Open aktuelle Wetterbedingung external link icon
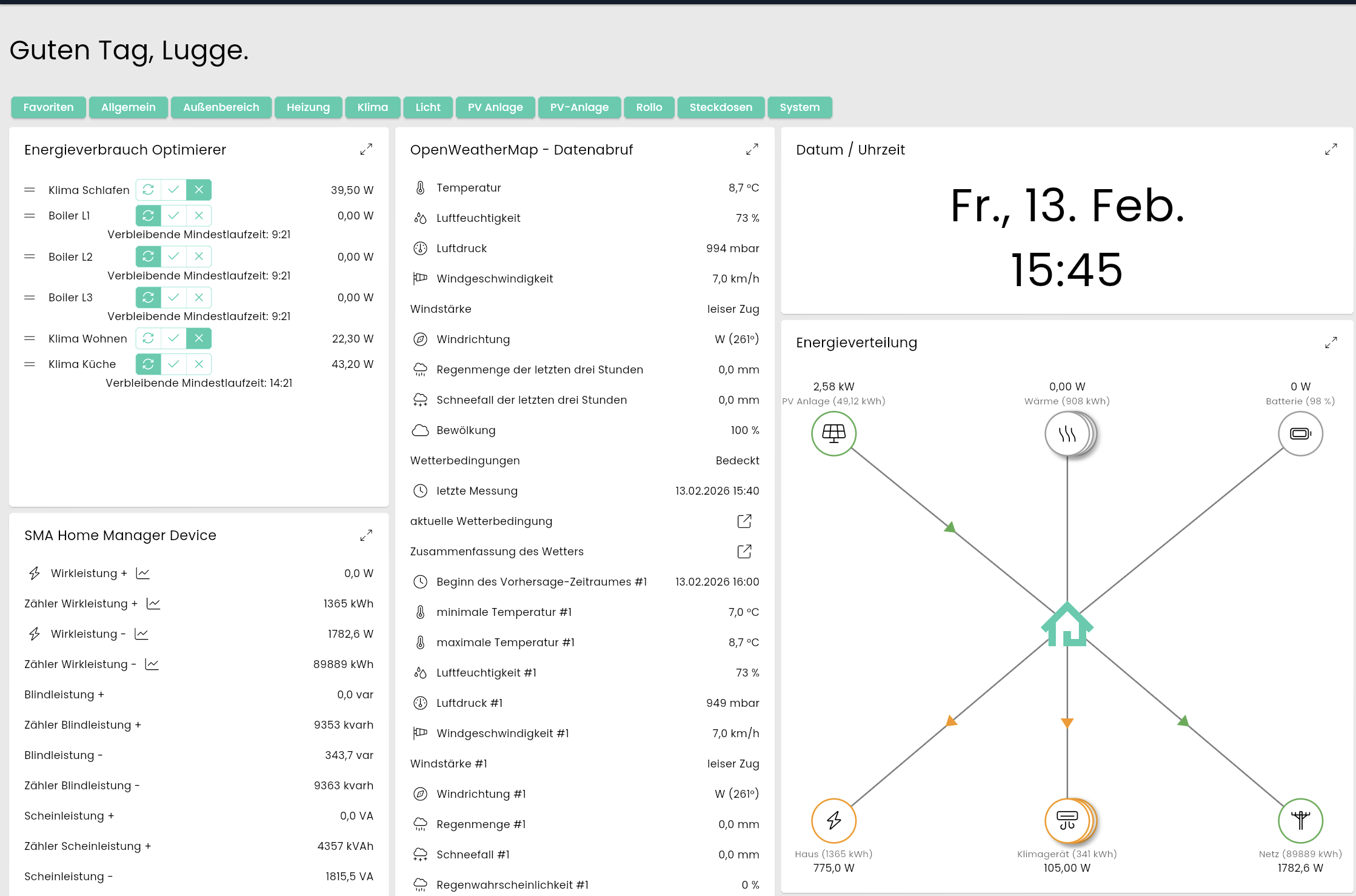 [x=744, y=521]
